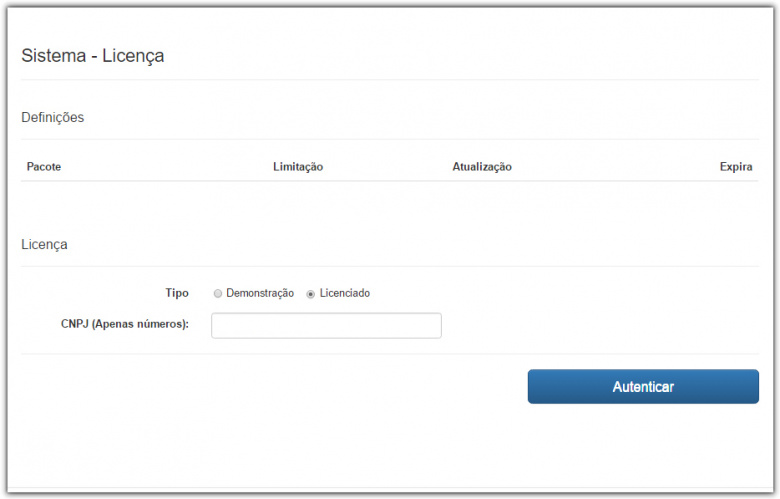Click the Atualização column header

coord(482,167)
